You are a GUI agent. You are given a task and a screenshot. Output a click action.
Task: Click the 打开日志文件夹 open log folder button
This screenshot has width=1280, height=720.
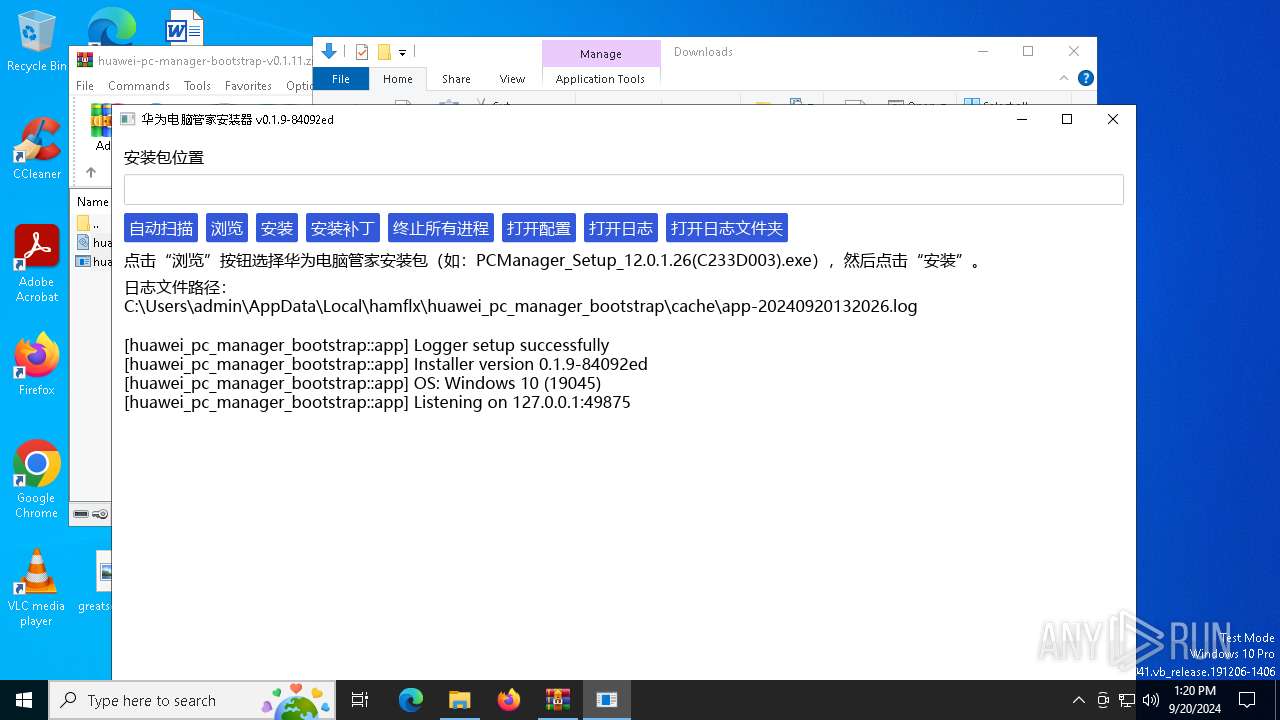pyautogui.click(x=727, y=228)
